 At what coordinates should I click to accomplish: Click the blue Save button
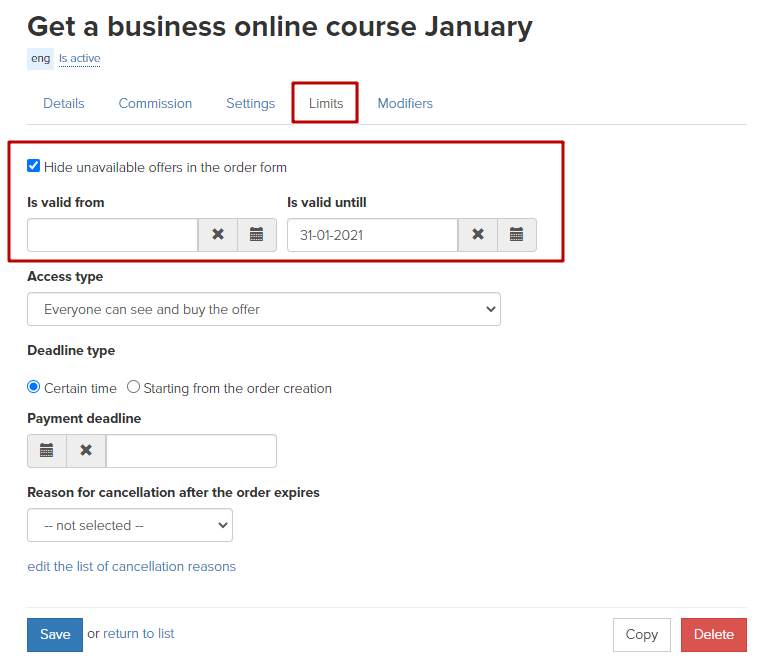click(x=55, y=635)
